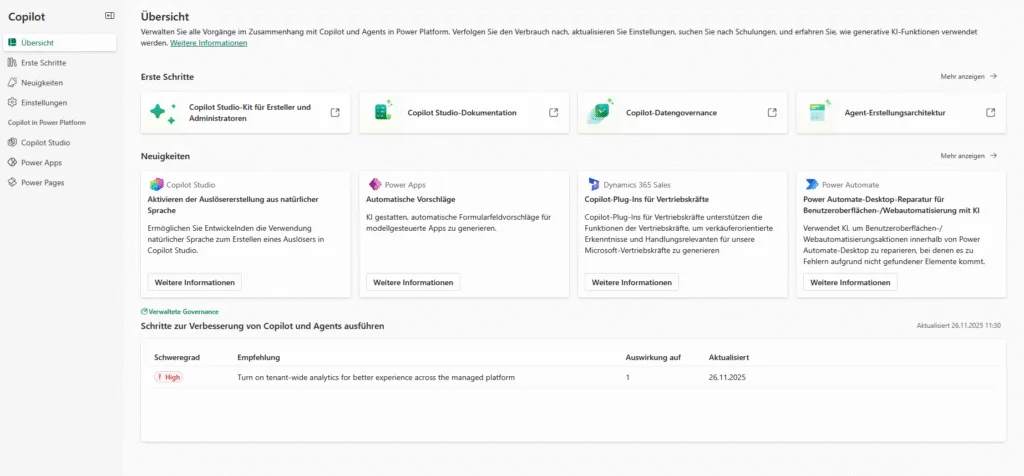The height and width of the screenshot is (476, 1024).
Task: Expand Mehr anzeigen for Neuigkeiten section
Action: click(x=968, y=156)
